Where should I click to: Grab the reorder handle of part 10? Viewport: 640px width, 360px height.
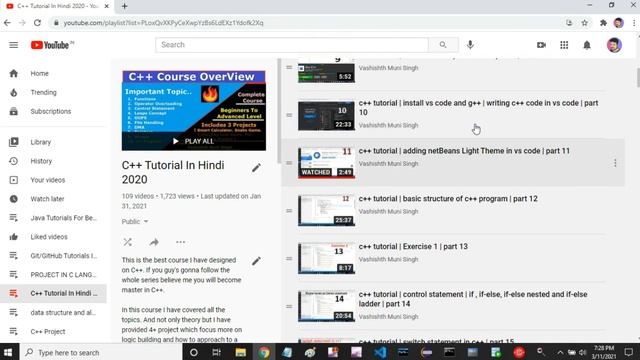289,115
